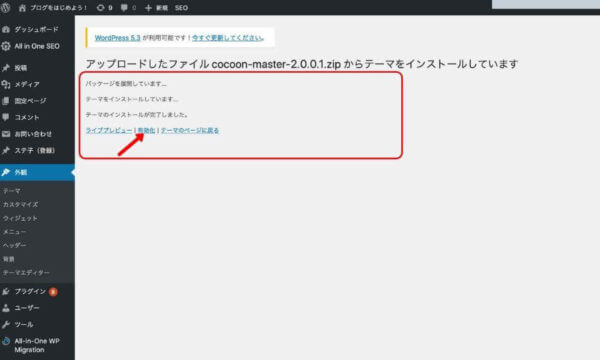Open the WordPress logo menu
Image resolution: width=600 pixels, height=360 pixels.
(5, 8)
